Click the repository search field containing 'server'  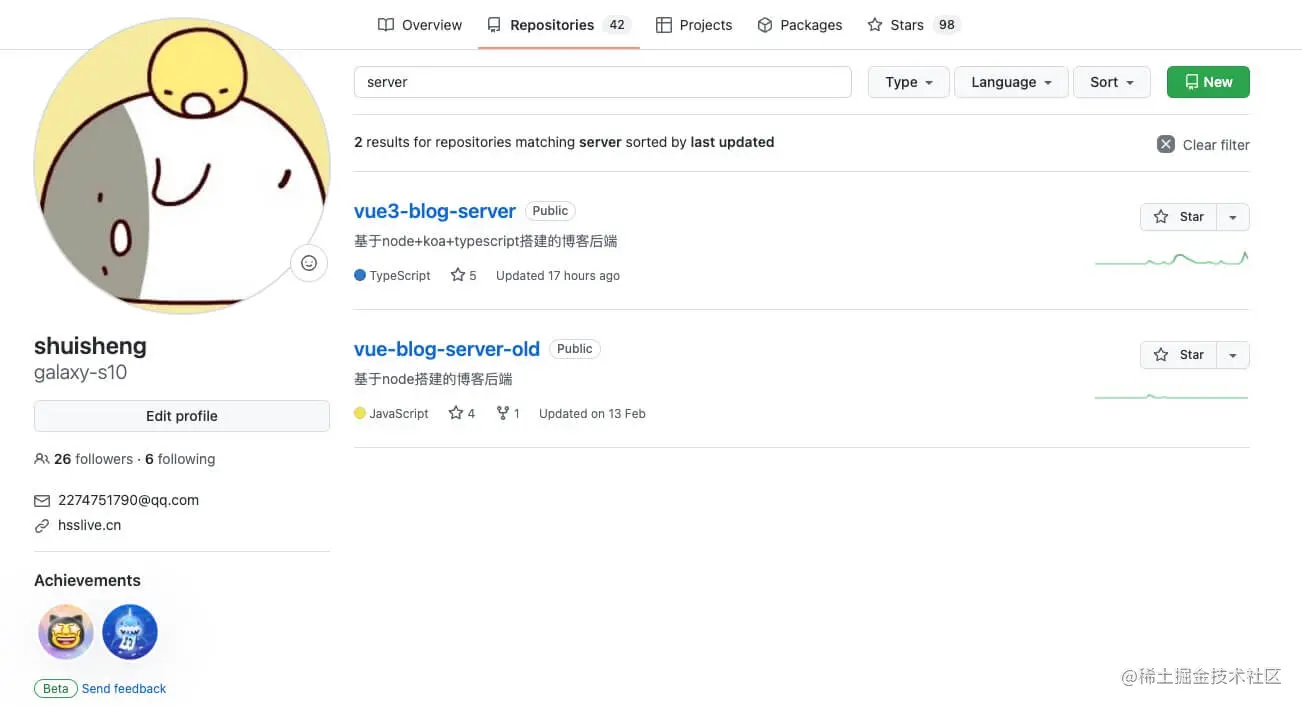coord(602,82)
